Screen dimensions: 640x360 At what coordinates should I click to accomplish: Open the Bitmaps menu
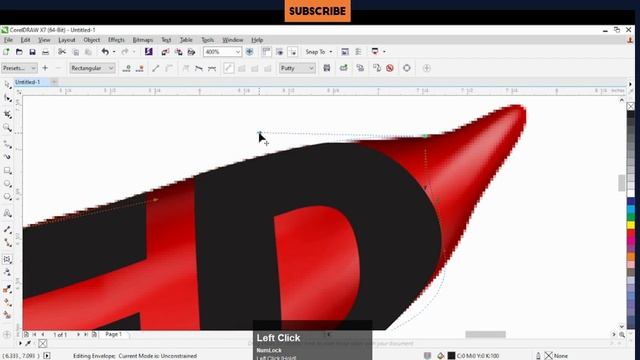(142, 40)
